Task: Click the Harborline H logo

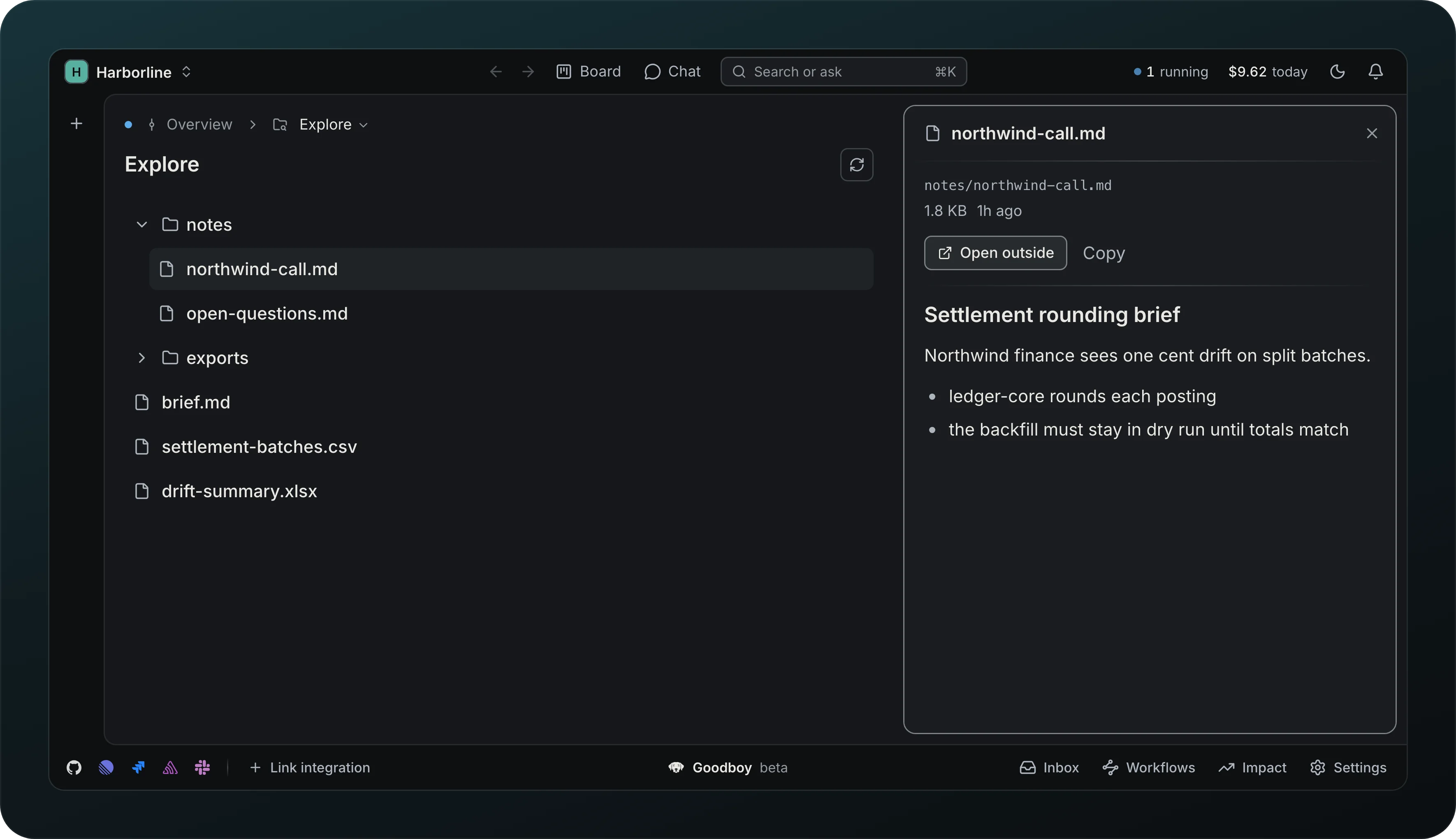Action: (x=76, y=72)
